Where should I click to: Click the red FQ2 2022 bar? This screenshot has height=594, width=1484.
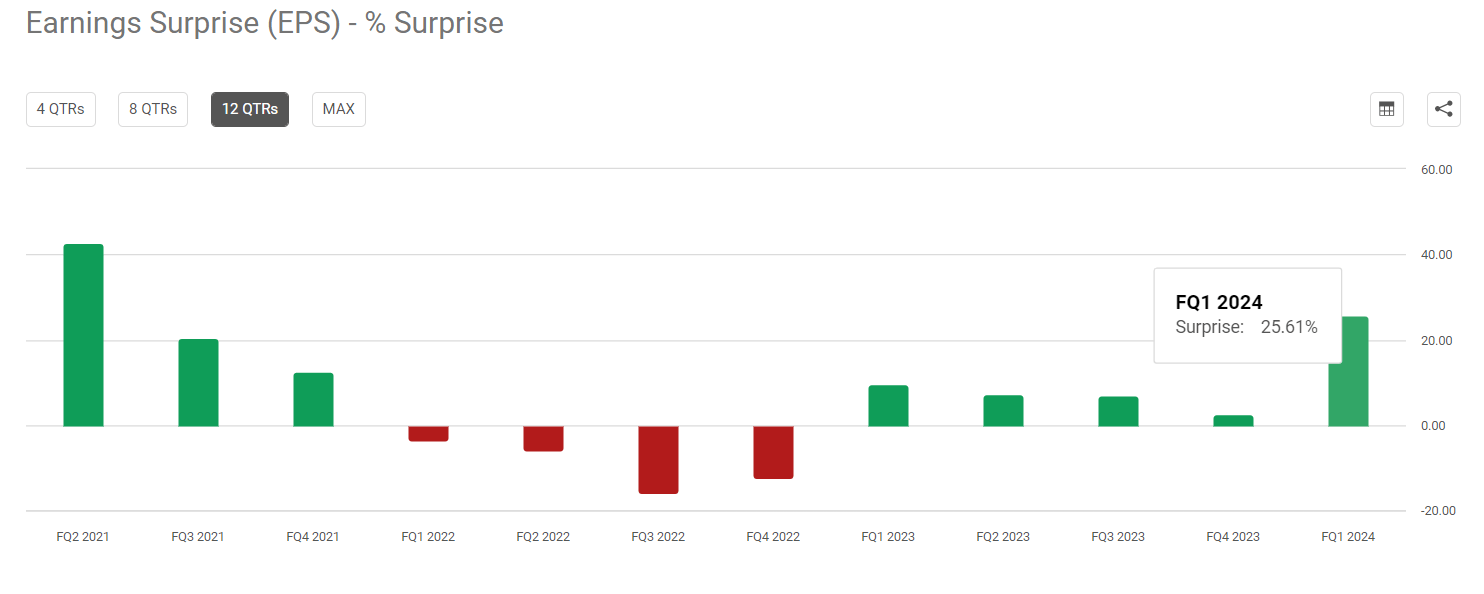(543, 439)
